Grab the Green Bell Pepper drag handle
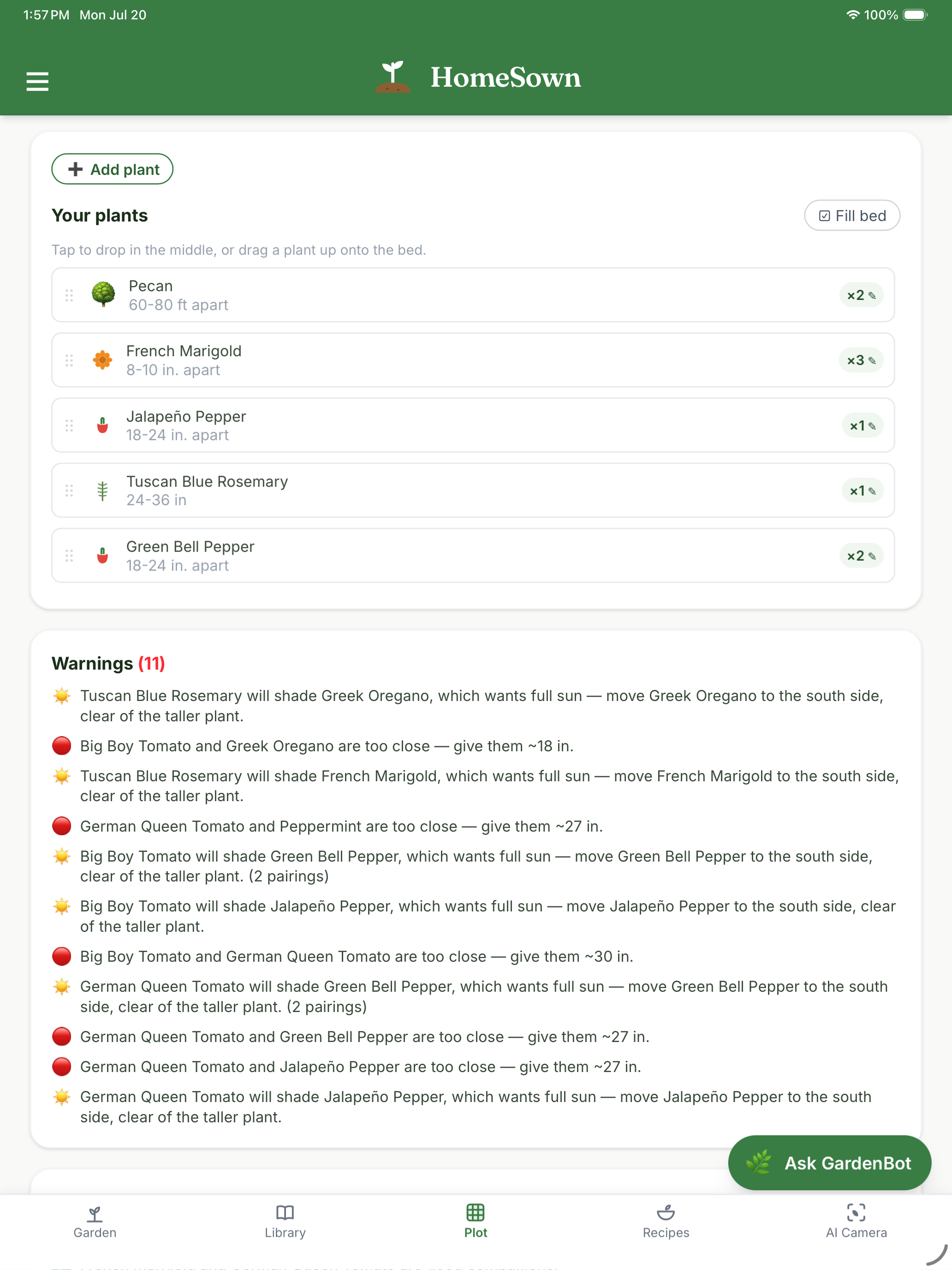This screenshot has height=1270, width=952. click(70, 556)
